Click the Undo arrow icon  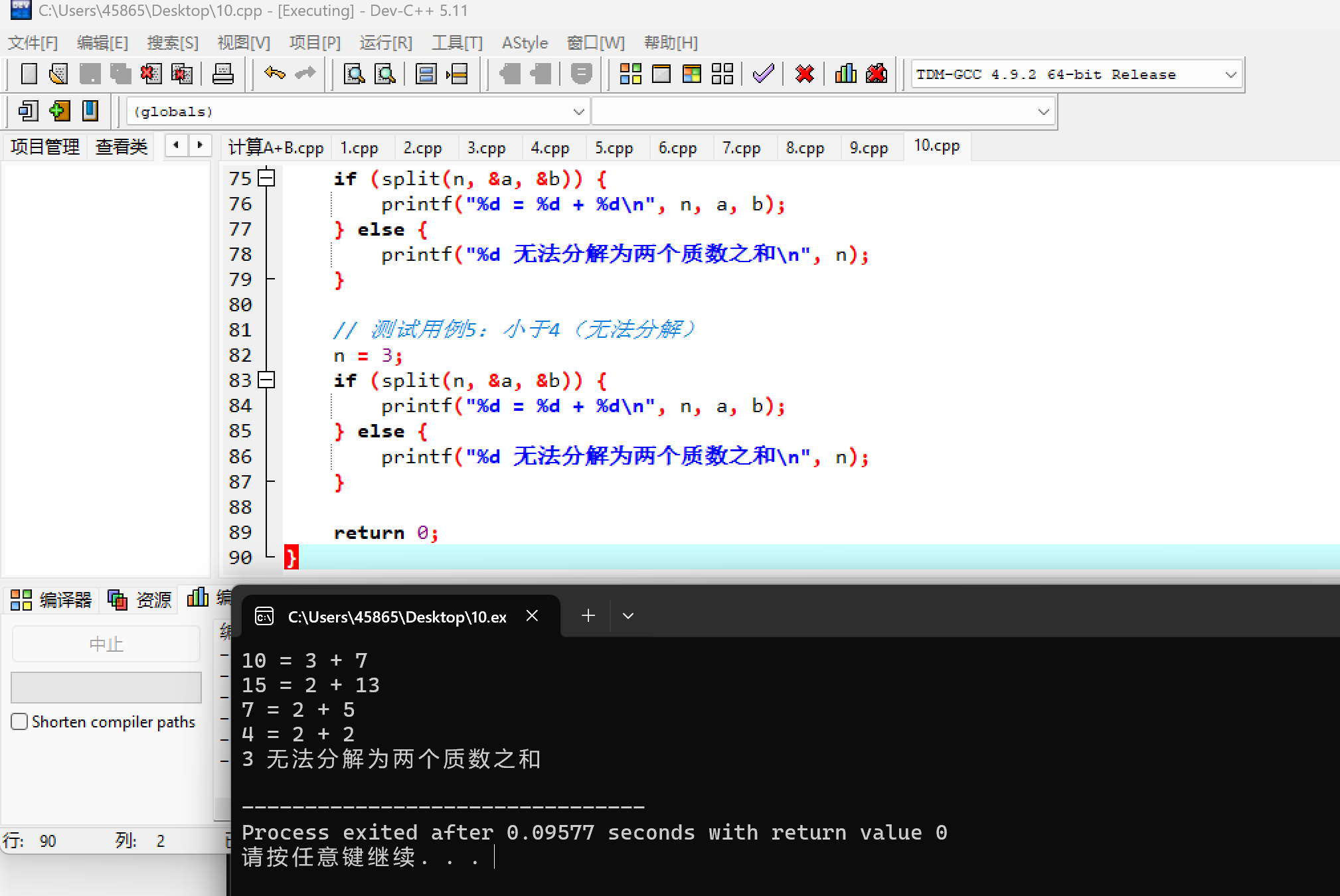(274, 74)
